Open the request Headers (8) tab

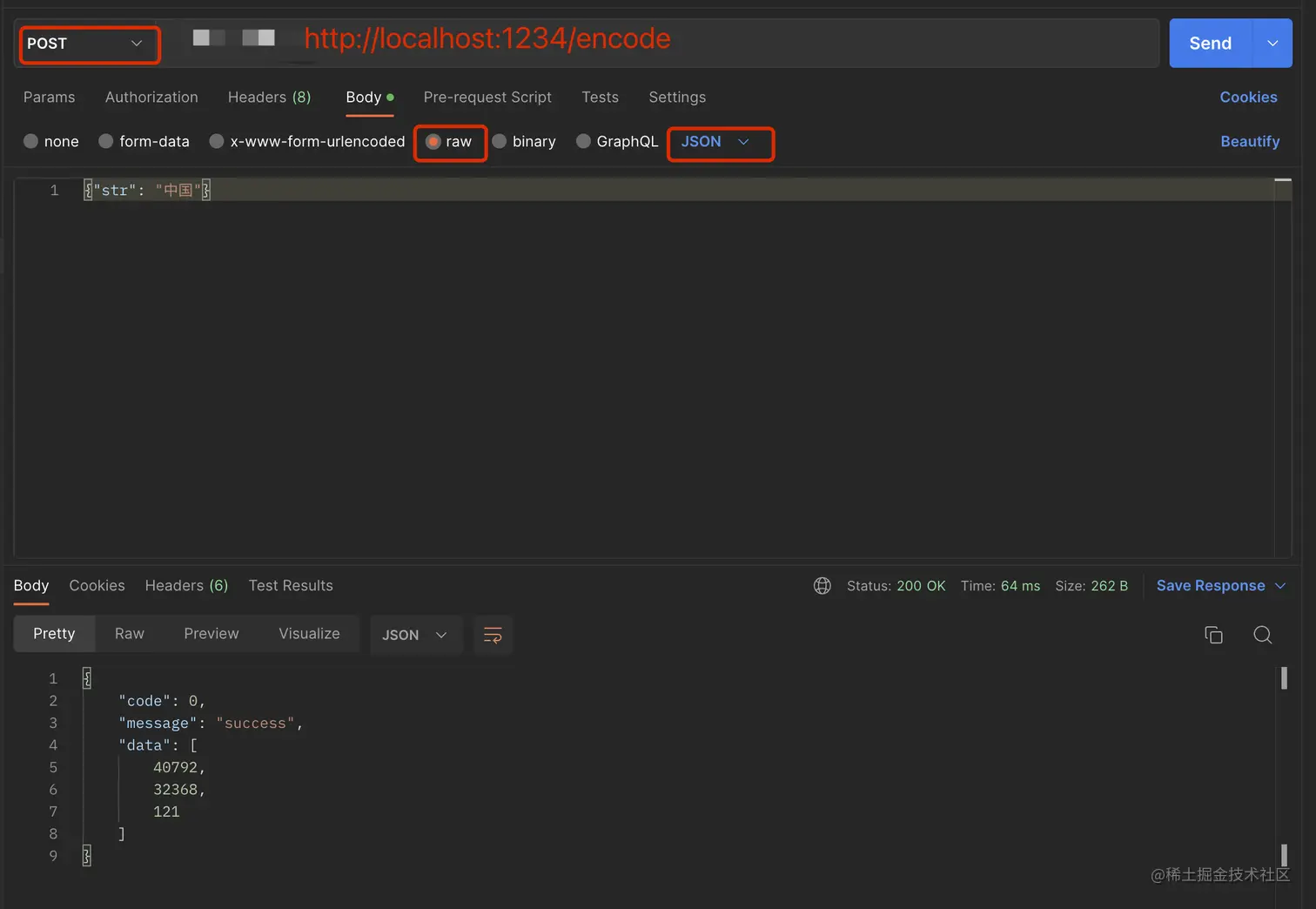270,98
